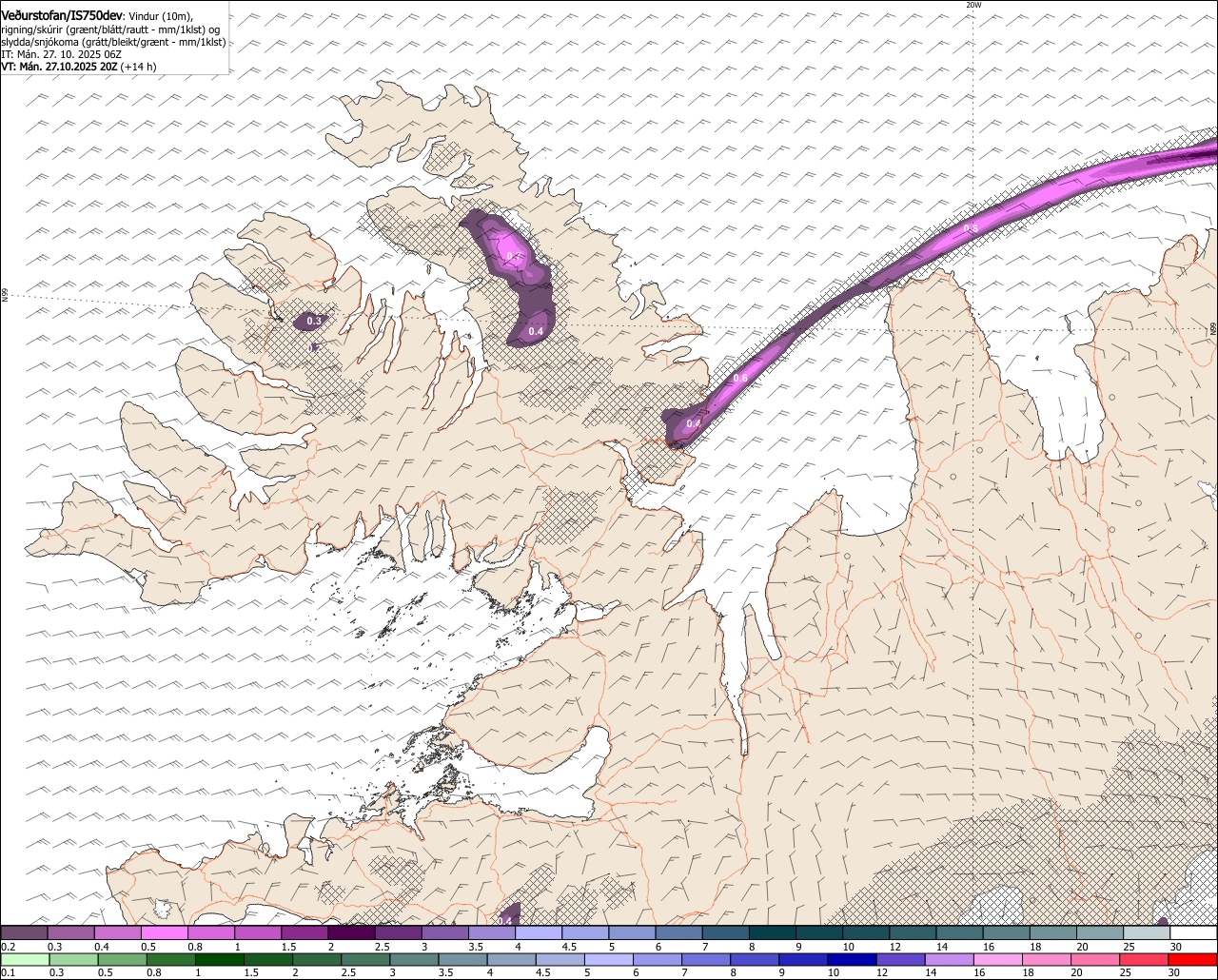Click the lower-legend light purple swatch at 14

point(950,959)
